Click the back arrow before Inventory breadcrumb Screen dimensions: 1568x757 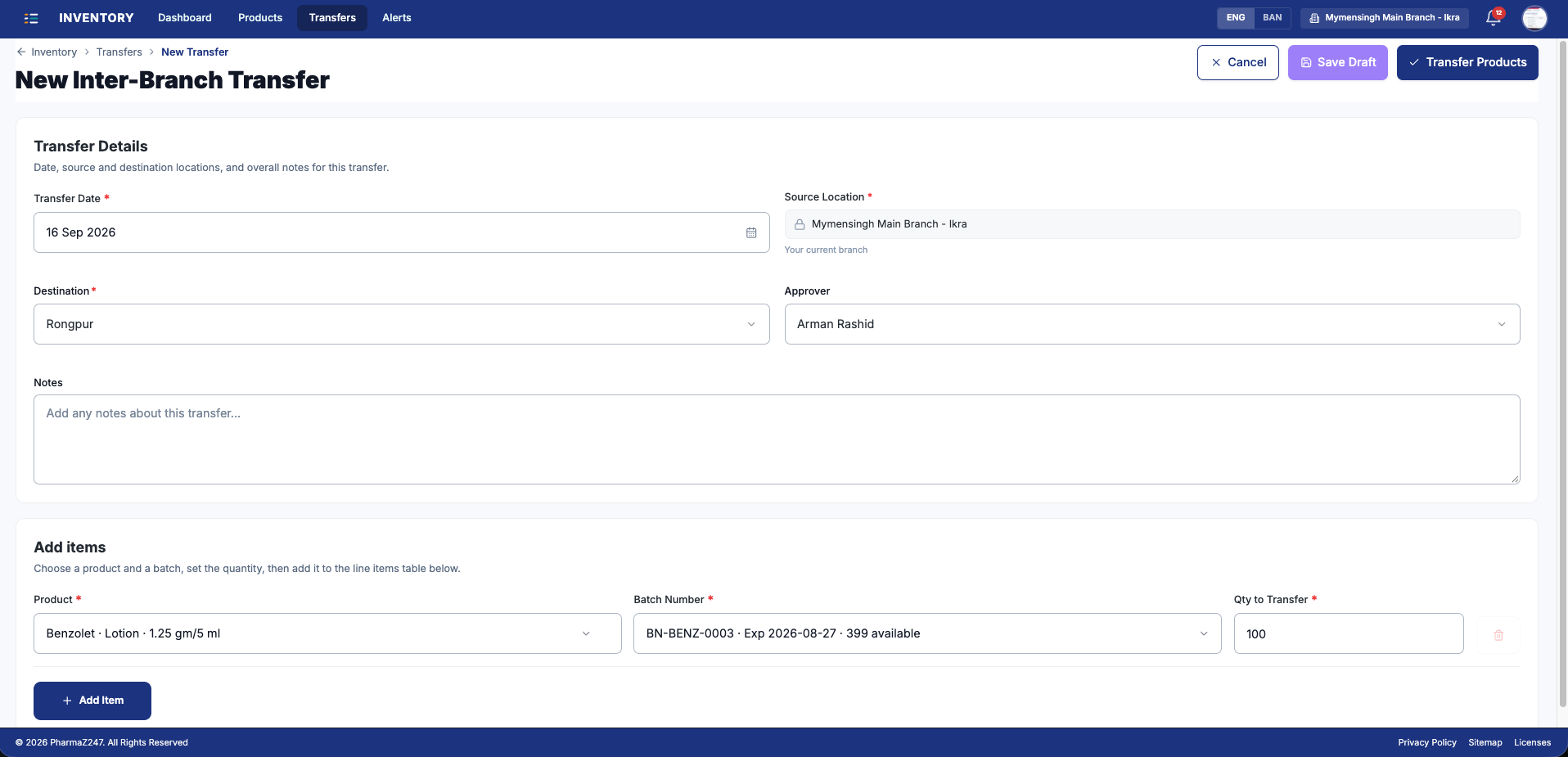click(x=21, y=52)
